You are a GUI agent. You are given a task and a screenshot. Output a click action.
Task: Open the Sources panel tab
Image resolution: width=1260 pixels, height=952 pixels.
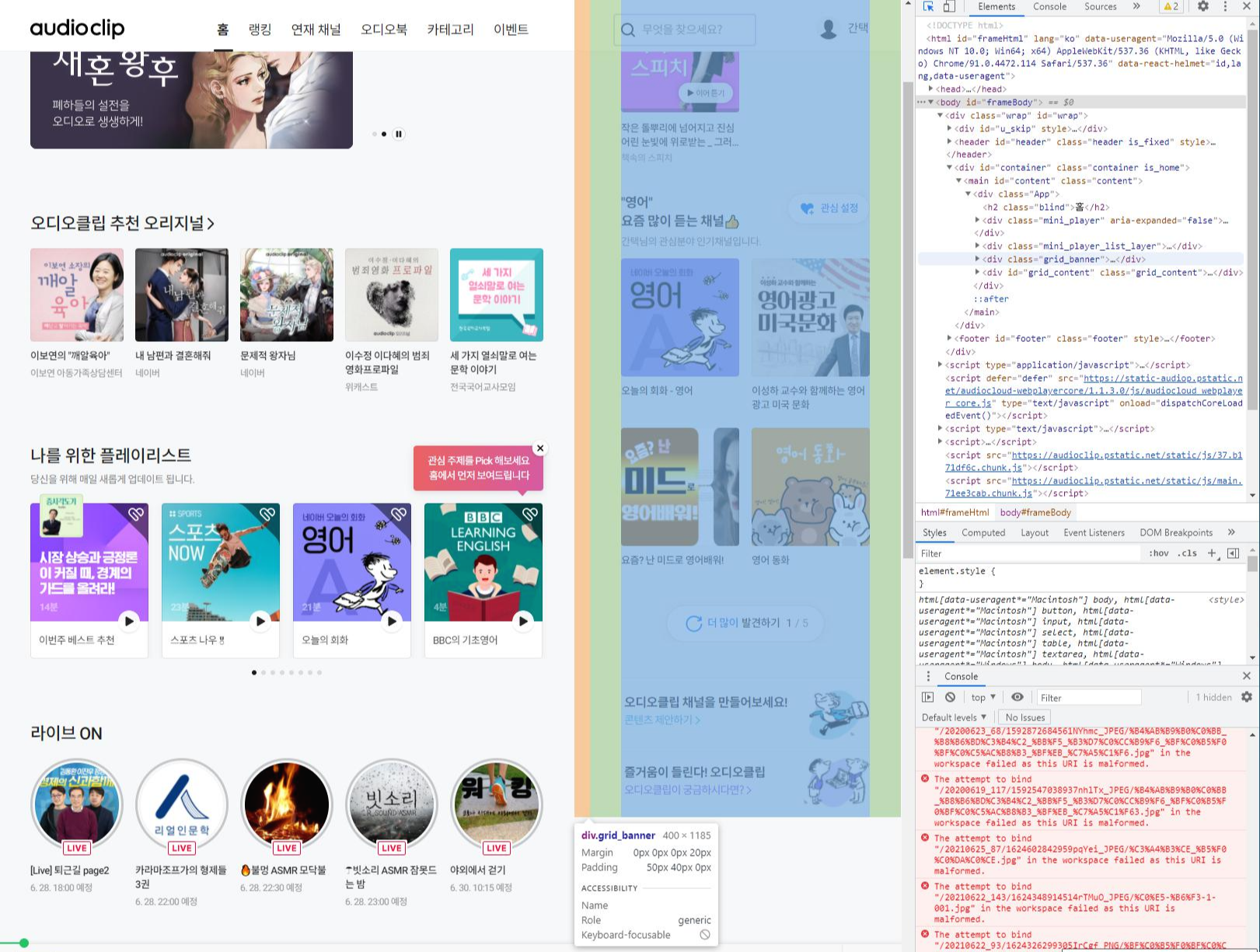1101,6
